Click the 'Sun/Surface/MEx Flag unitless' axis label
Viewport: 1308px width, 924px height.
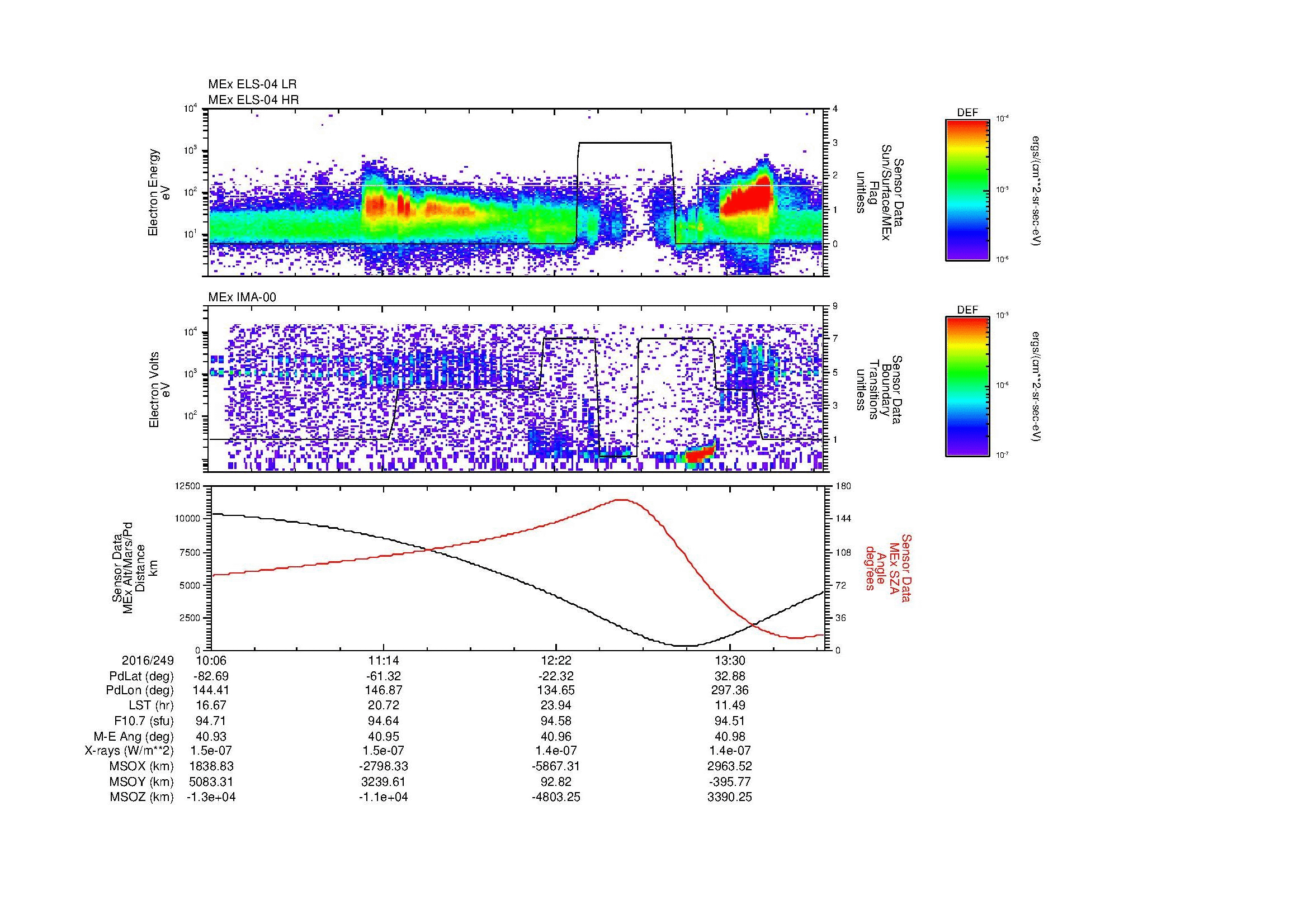(879, 192)
